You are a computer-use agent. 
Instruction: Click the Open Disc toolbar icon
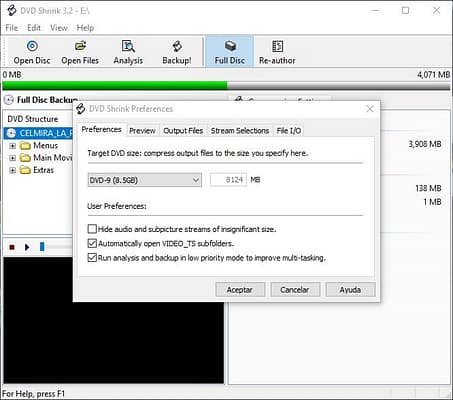32,46
